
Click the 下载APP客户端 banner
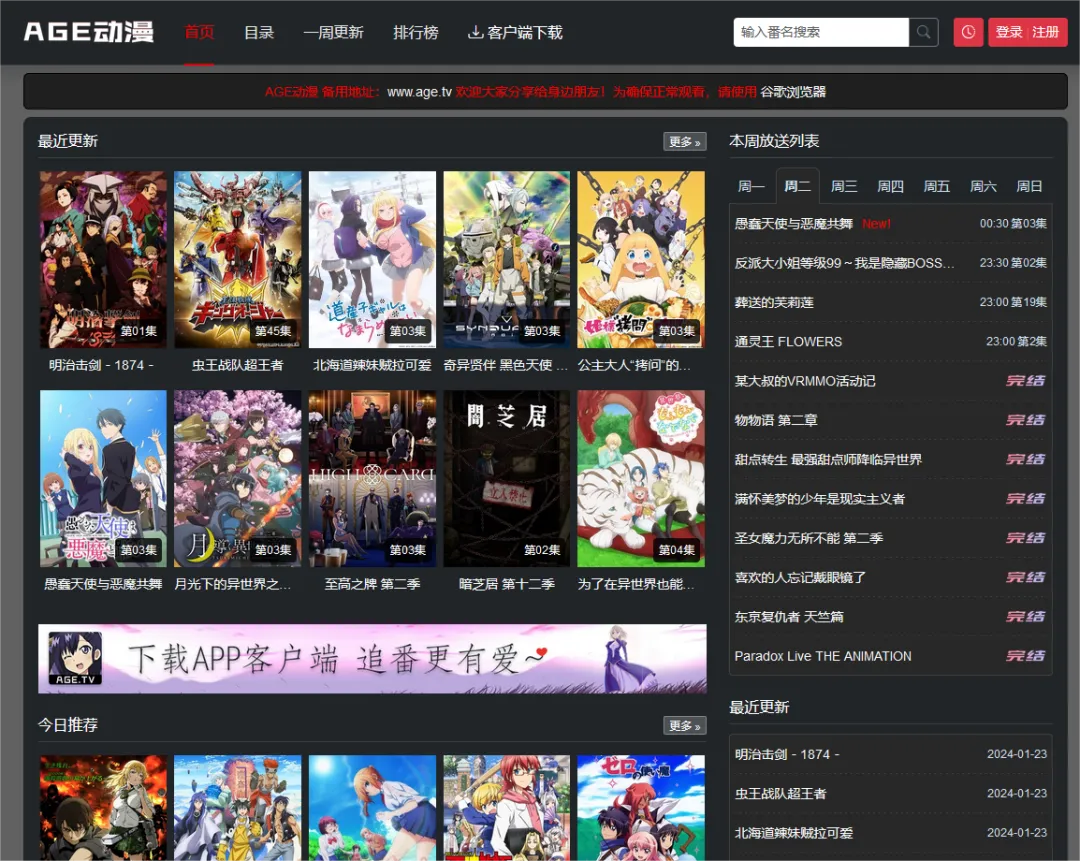click(373, 658)
